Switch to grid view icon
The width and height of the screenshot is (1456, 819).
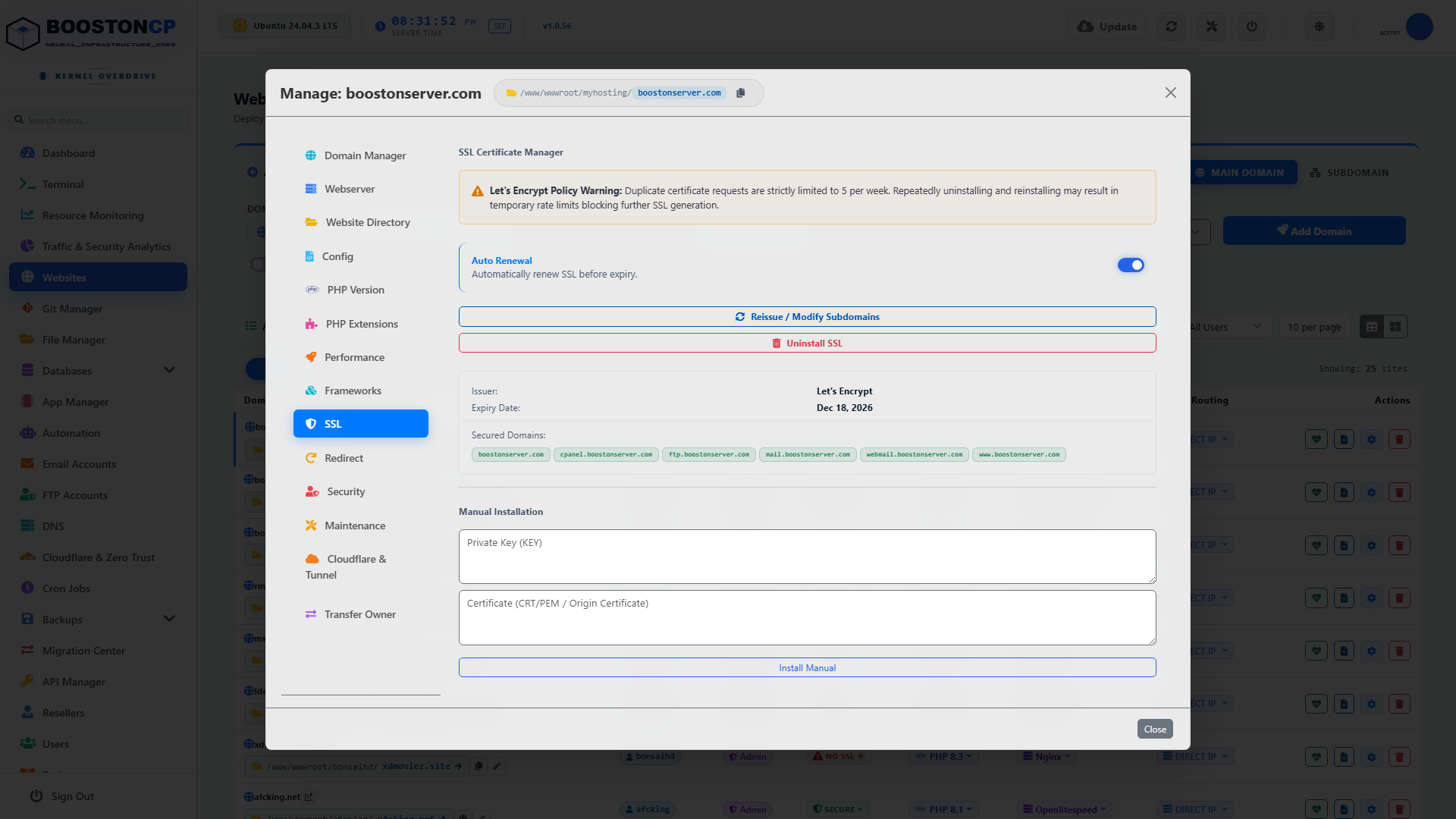pos(1395,327)
